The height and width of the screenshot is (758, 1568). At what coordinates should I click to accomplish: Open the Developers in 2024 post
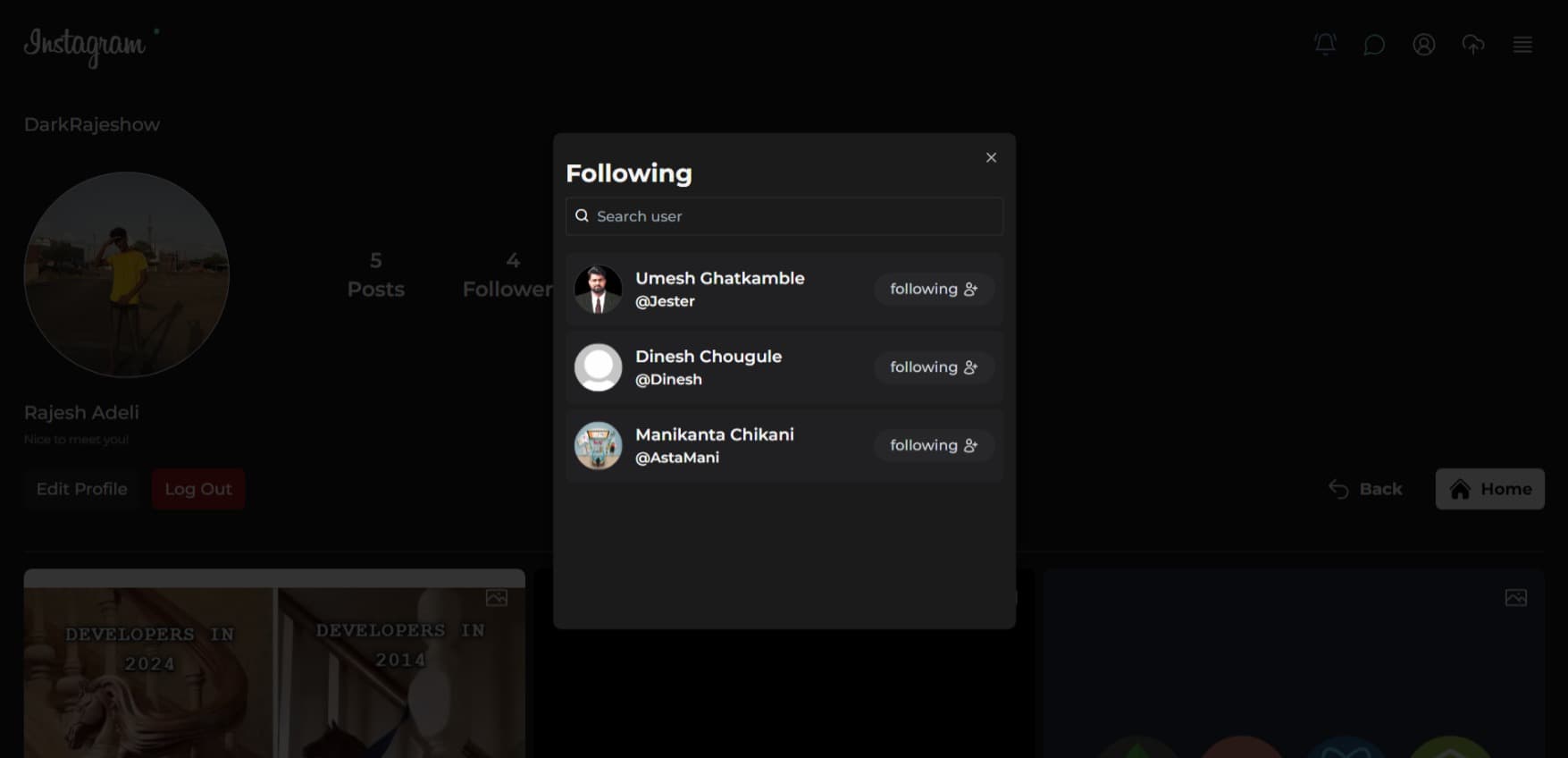[x=274, y=666]
